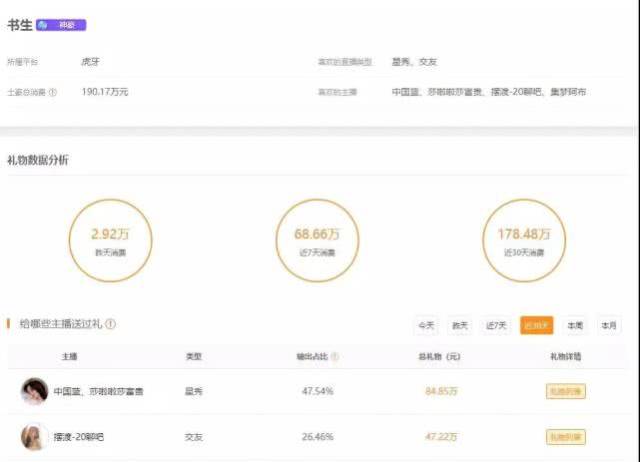Click the user name 书生 title
The height and width of the screenshot is (462, 640).
click(x=20, y=25)
